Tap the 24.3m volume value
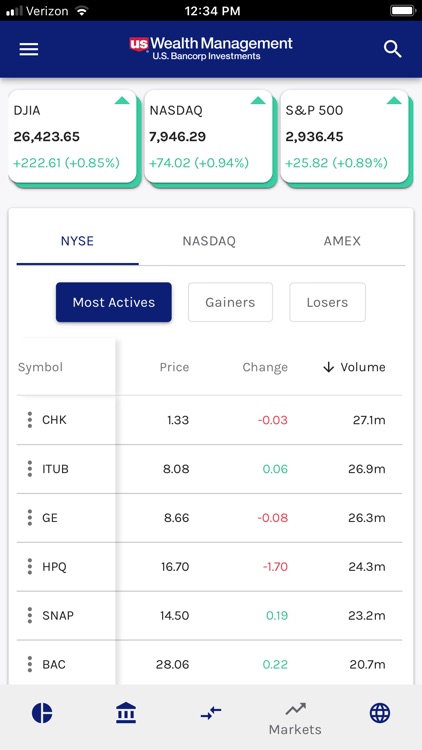This screenshot has height=750, width=422. 366,567
